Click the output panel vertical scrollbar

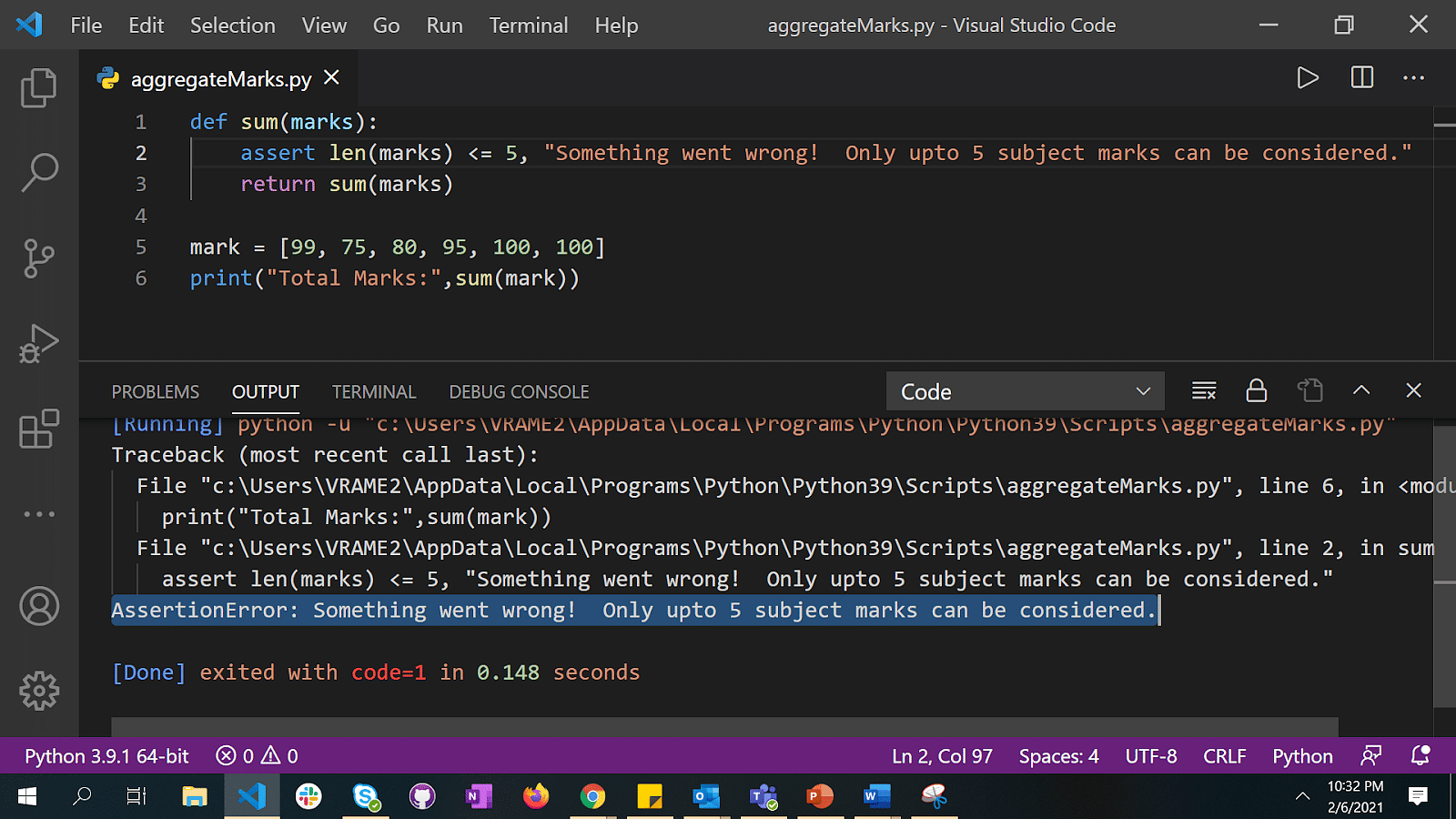point(1443,566)
